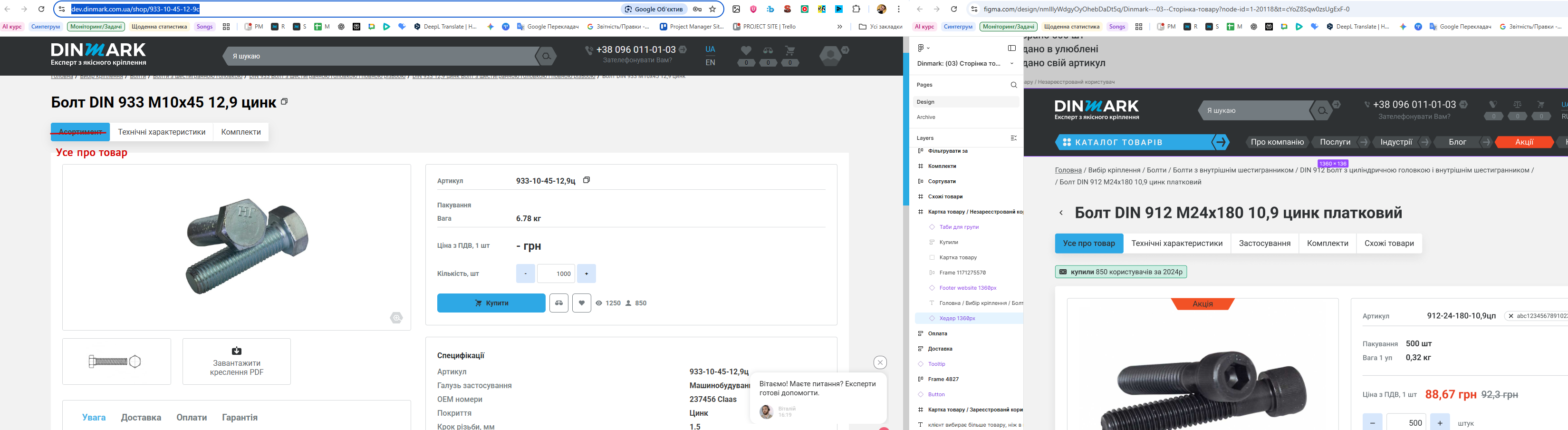Click back chevron before 'Болт DIN 912' title
1568x430 pixels.
pyautogui.click(x=1061, y=213)
